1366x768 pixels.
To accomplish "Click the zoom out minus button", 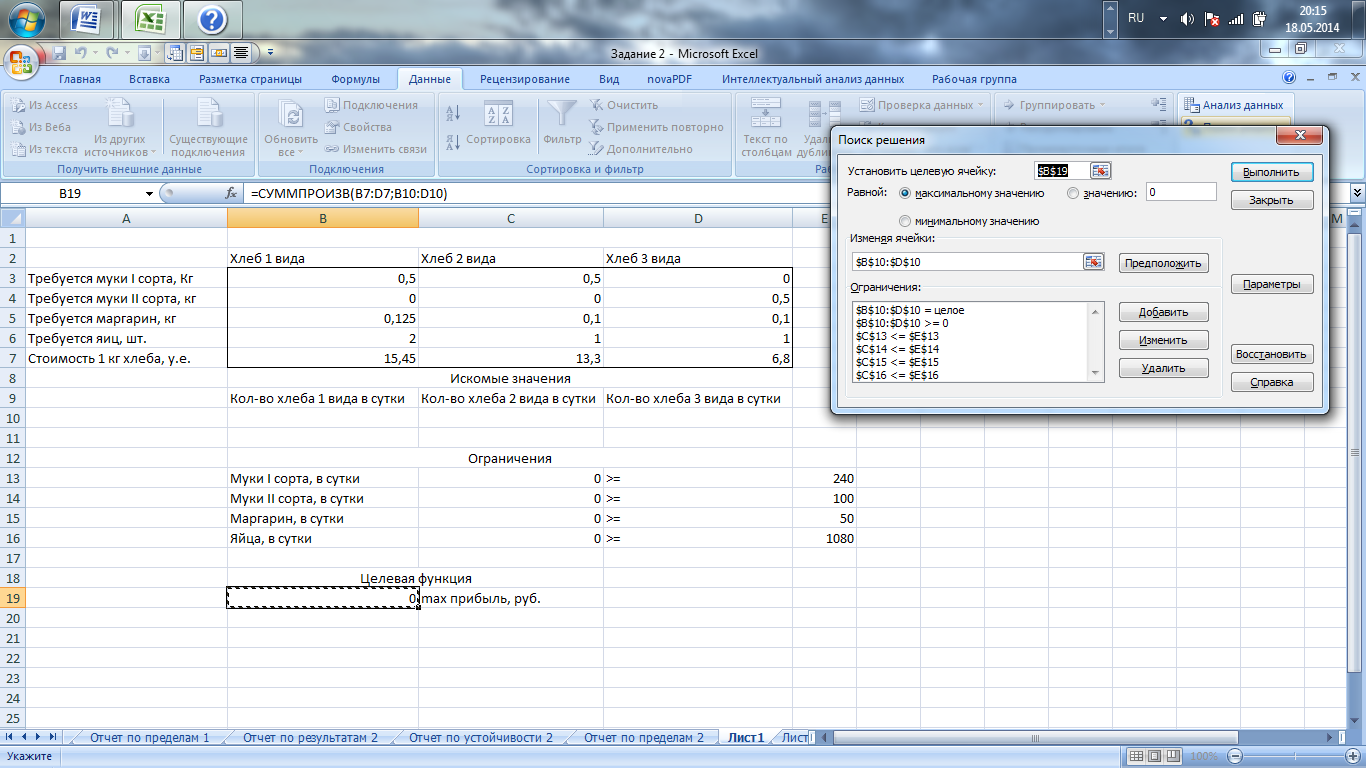I will tap(1236, 757).
